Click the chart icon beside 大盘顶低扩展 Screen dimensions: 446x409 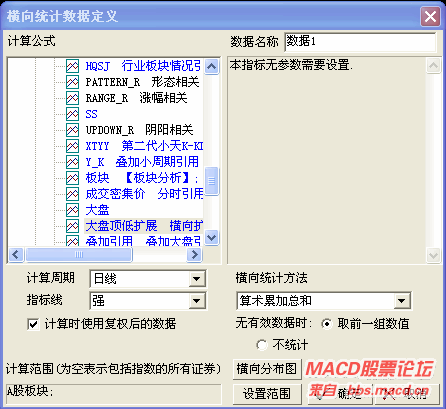(72, 226)
